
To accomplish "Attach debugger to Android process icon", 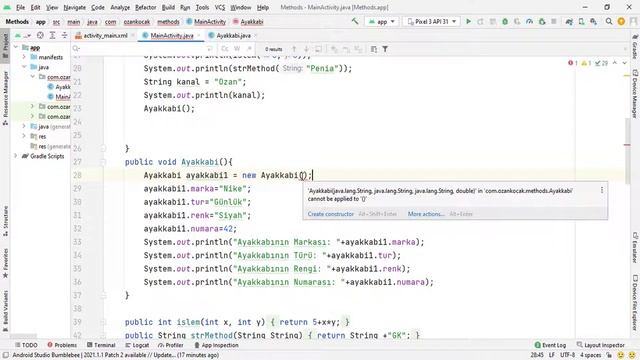I will (x=542, y=22).
